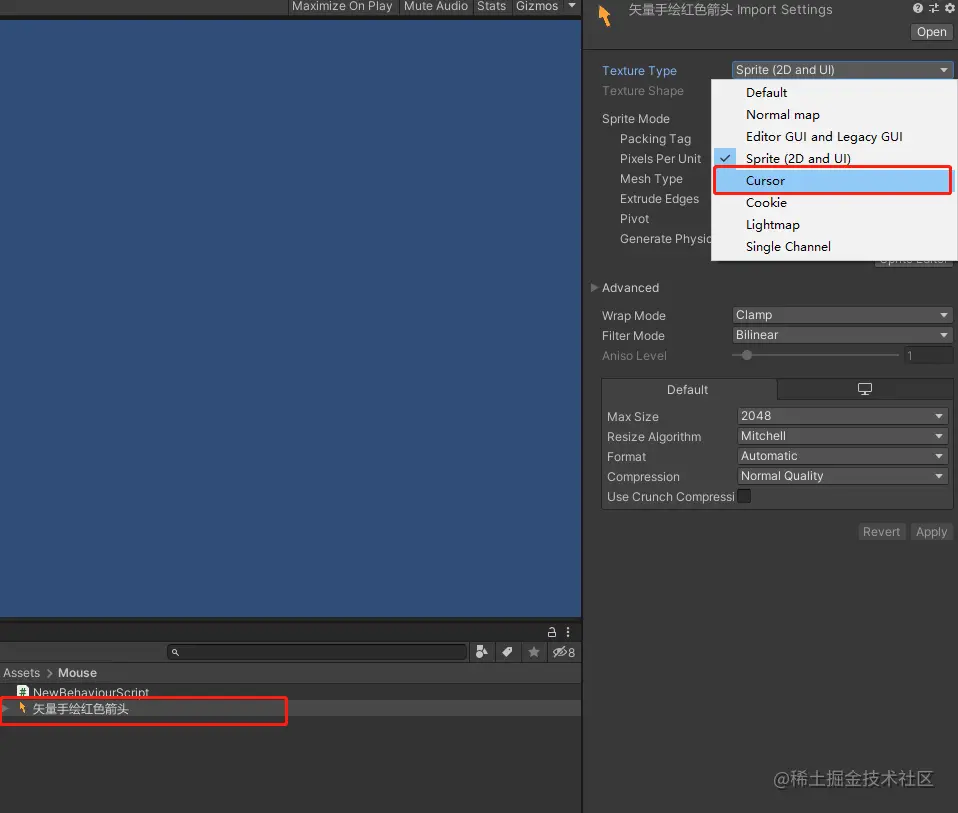Screen dimensions: 958x813
Task: Enable the Use Crunch Compression checkbox
Action: click(x=744, y=496)
